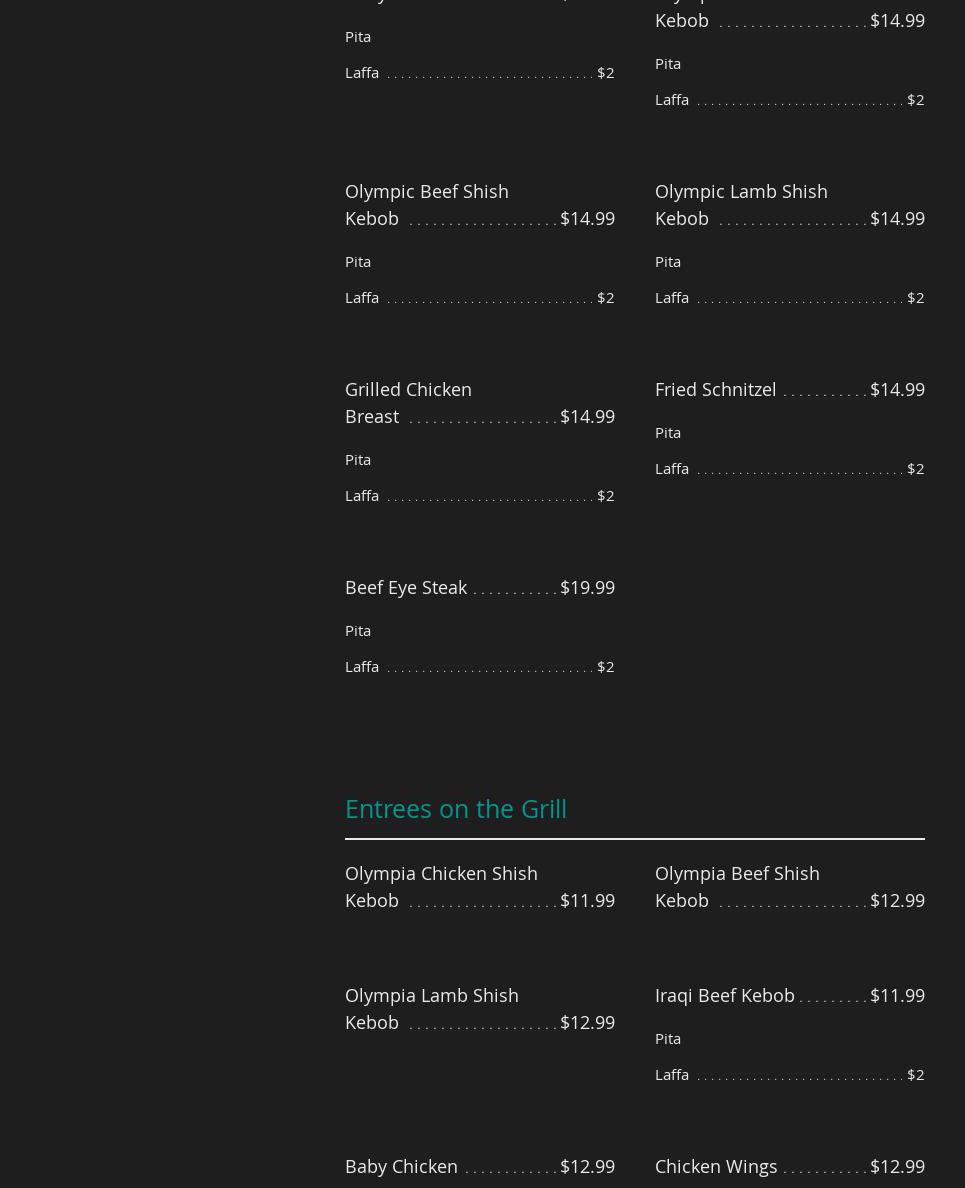Open the Fried Schnitzel menu item
The width and height of the screenshot is (965, 1188).
[x=715, y=389]
